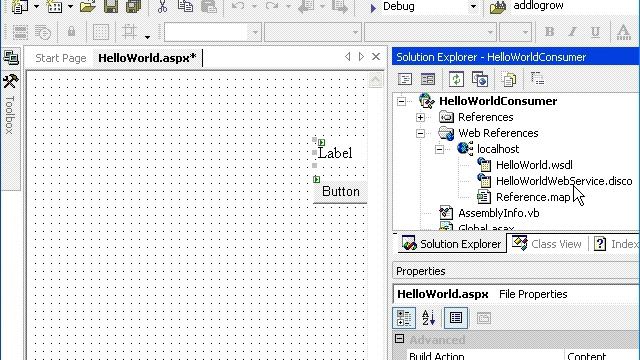Click the Undo toolbar icon
This screenshot has width=640, height=360.
pyautogui.click(x=238, y=7)
